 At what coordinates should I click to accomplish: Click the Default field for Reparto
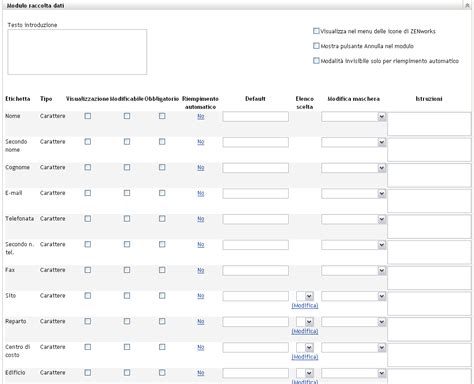point(256,322)
